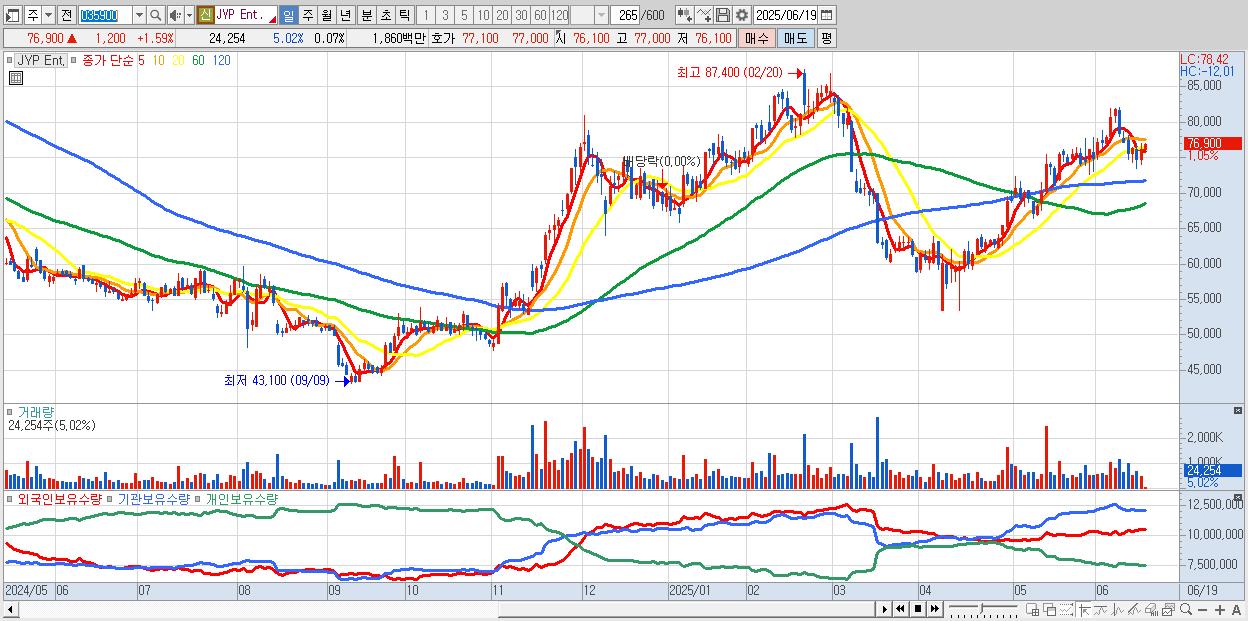Click the dotted rectangle chart icon at bottom
Screen dimensions: 1248x621
tap(1066, 610)
